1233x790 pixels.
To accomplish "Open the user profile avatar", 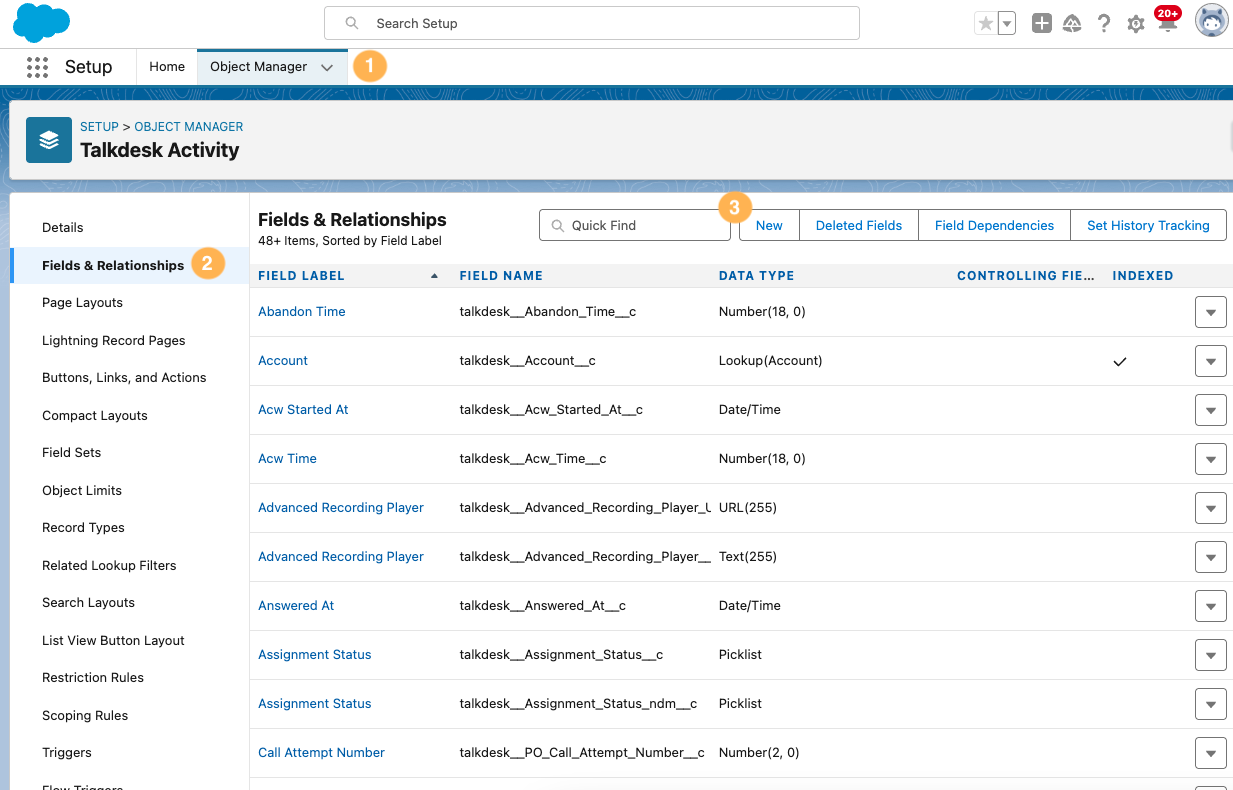I will (x=1212, y=21).
